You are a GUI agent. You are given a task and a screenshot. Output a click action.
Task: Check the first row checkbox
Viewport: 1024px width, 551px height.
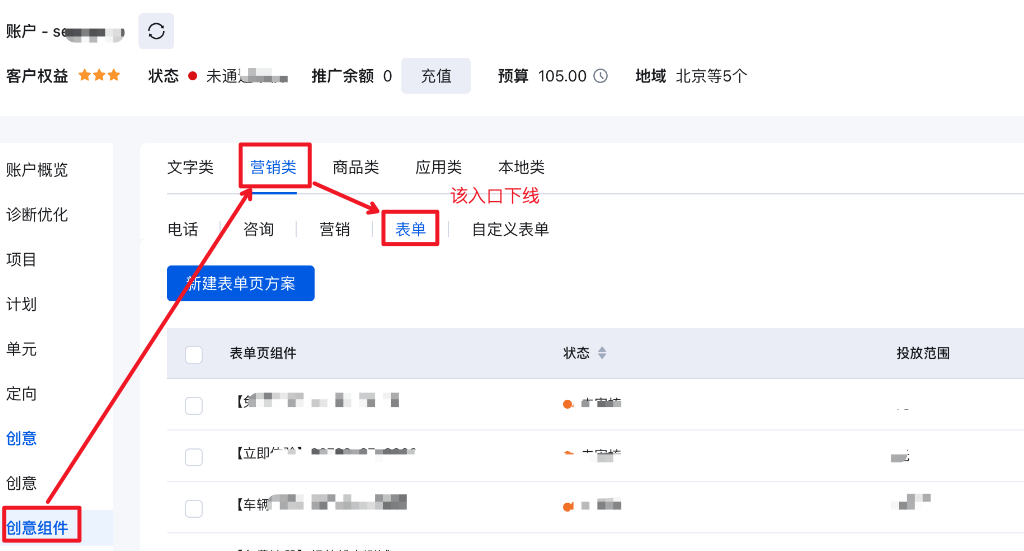(x=194, y=405)
